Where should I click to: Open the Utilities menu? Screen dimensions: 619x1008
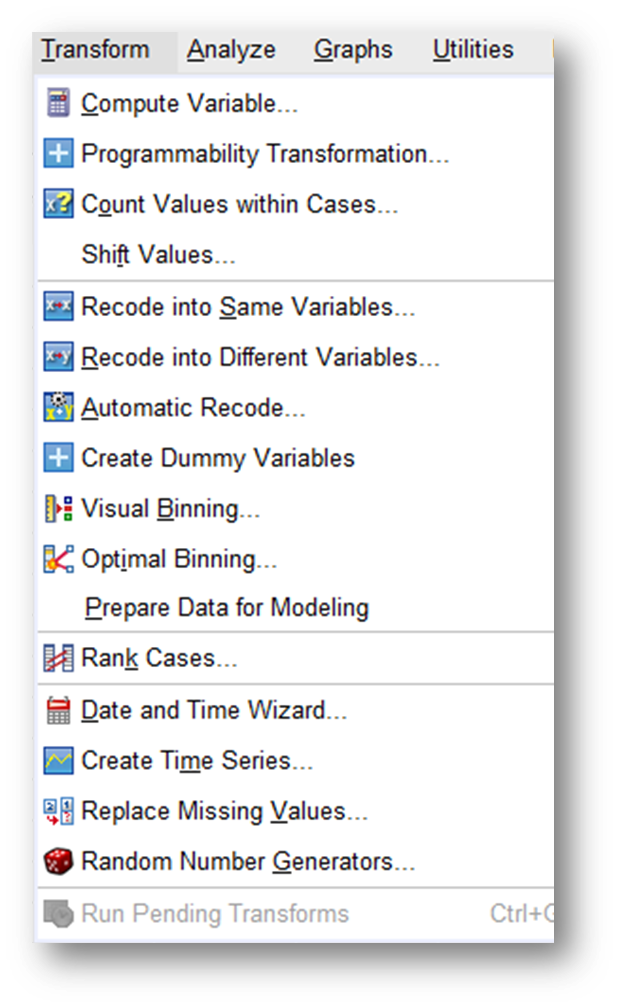[x=473, y=50]
